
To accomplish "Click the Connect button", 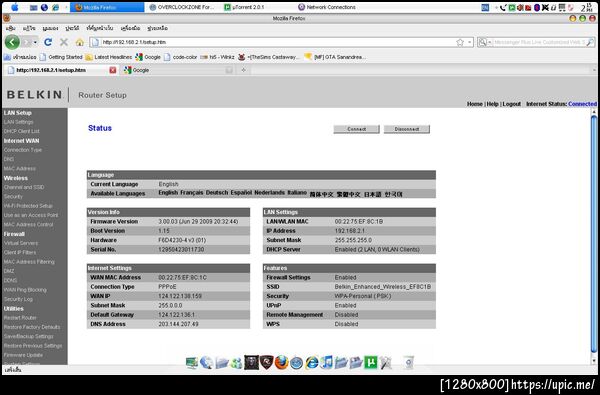I will 357,129.
